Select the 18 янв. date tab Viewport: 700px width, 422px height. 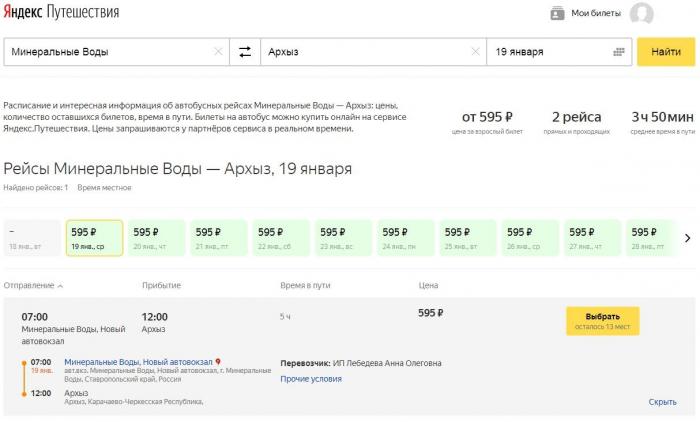point(32,238)
